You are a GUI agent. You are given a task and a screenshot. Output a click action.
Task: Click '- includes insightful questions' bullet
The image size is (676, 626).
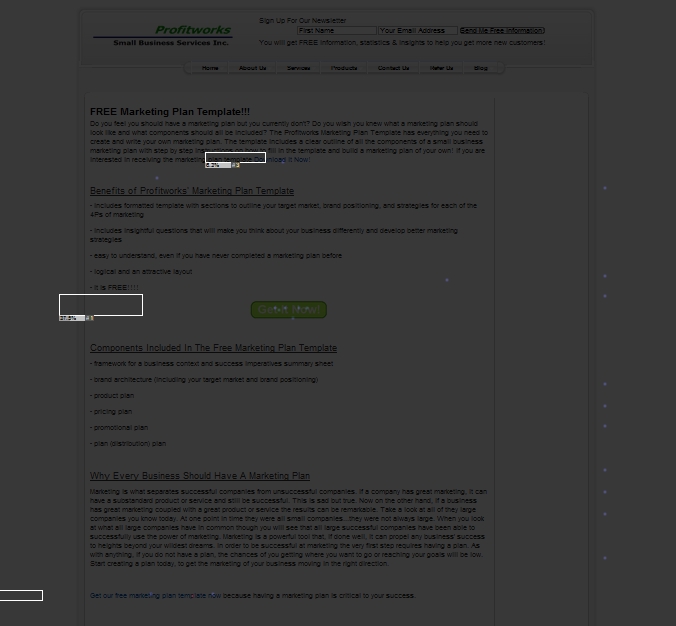(274, 235)
